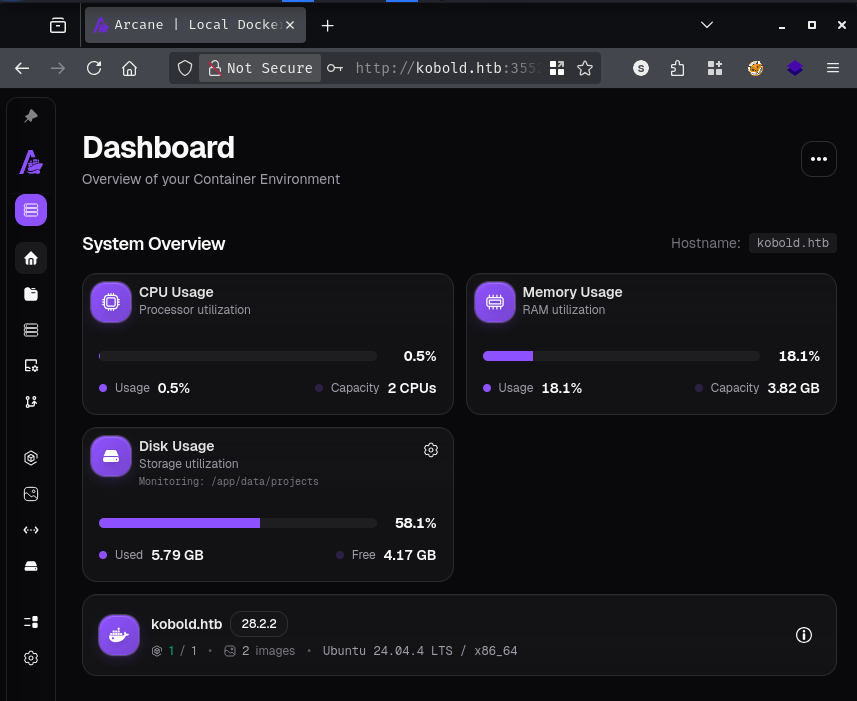Open browser home page button
The image size is (857, 701).
click(130, 68)
